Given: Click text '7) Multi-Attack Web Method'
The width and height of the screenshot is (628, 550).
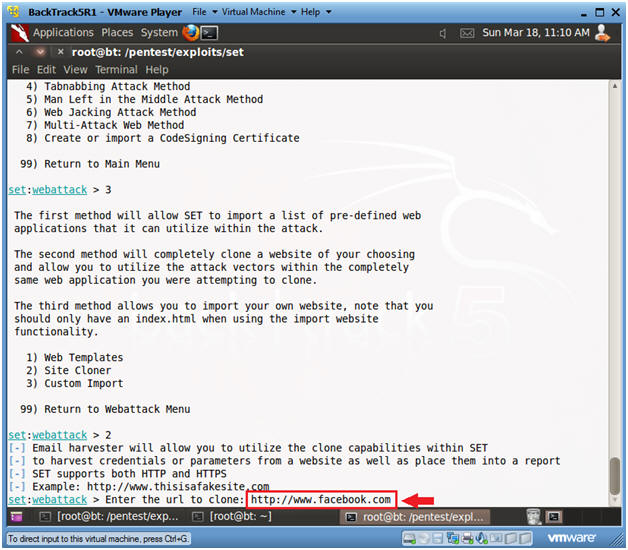Looking at the screenshot, I should (x=105, y=125).
